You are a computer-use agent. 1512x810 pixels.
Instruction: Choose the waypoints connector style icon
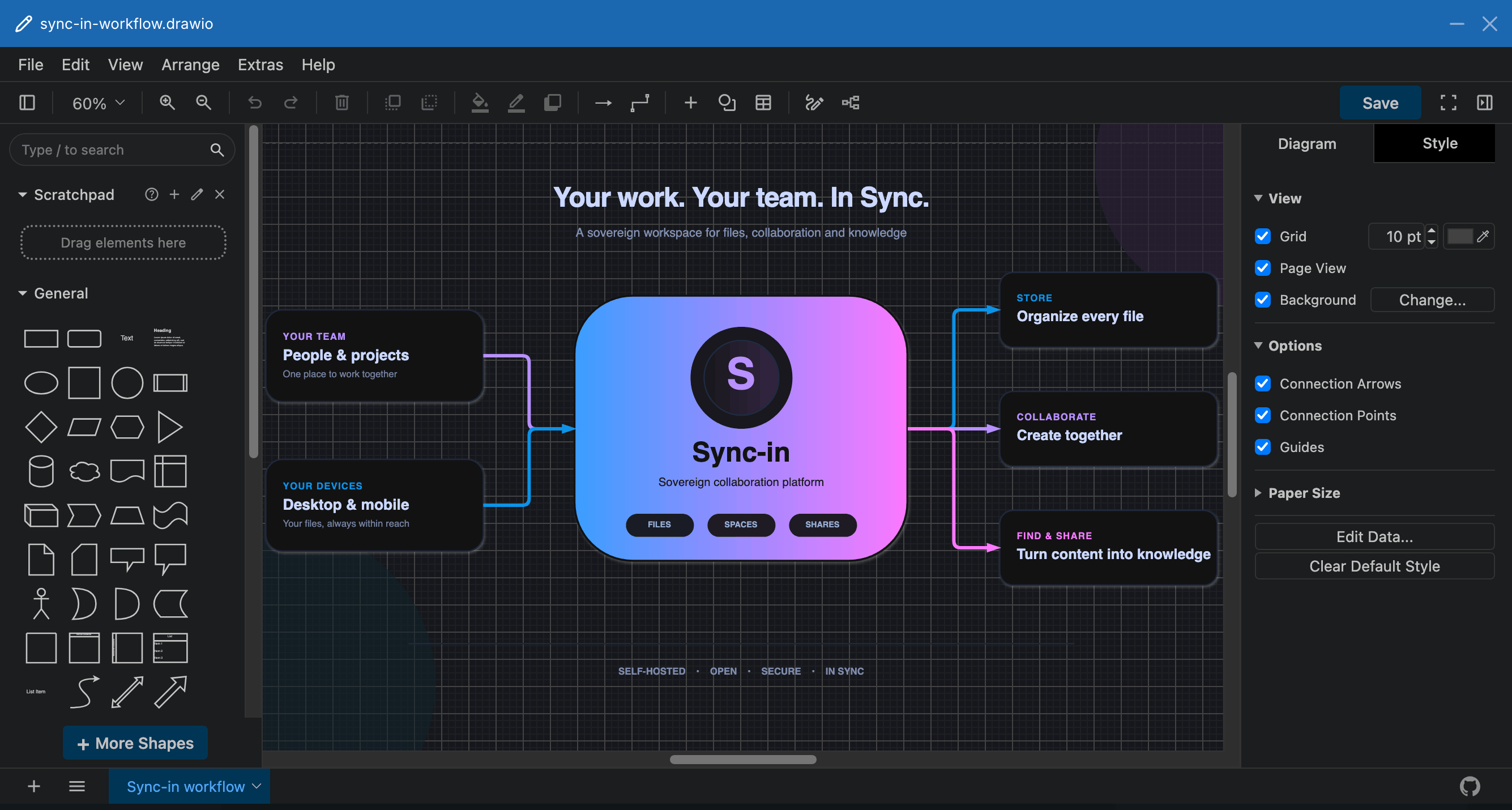coord(640,103)
